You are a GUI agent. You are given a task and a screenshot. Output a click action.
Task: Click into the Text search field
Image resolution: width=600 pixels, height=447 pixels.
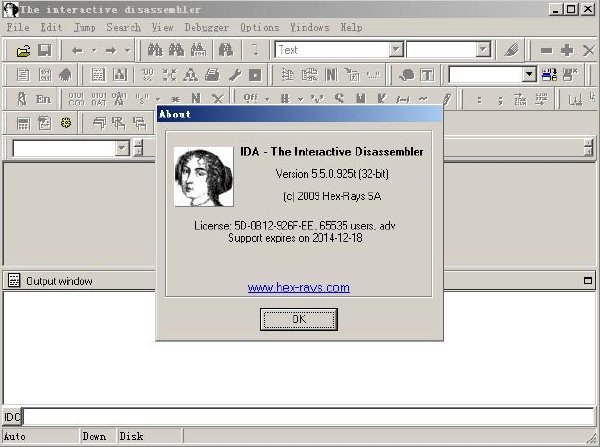[332, 50]
